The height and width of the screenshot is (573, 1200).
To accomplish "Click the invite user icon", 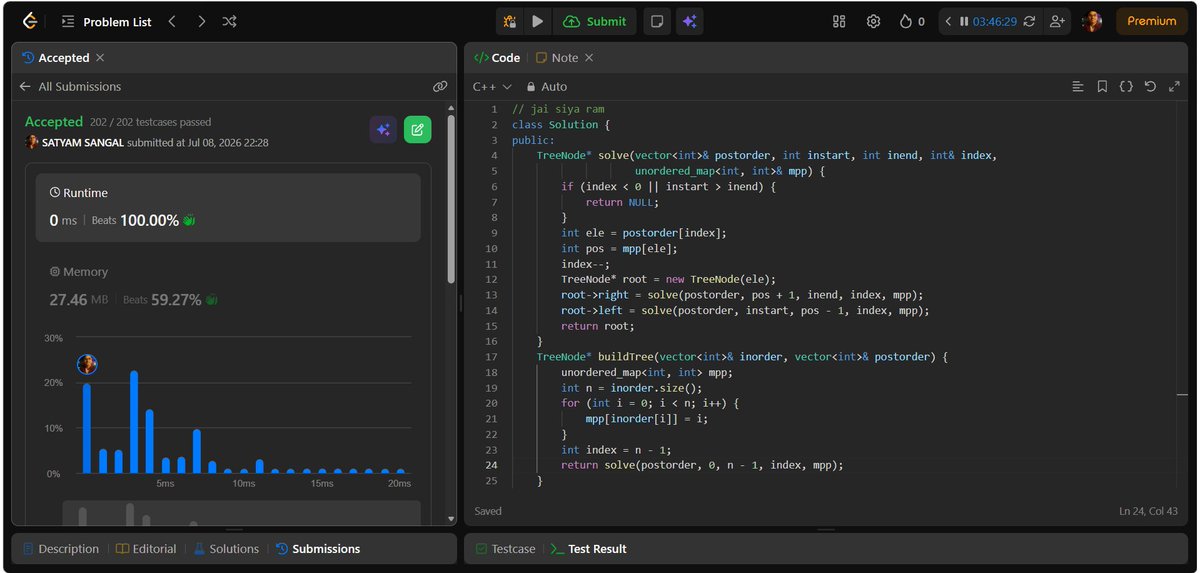I will [x=1057, y=21].
